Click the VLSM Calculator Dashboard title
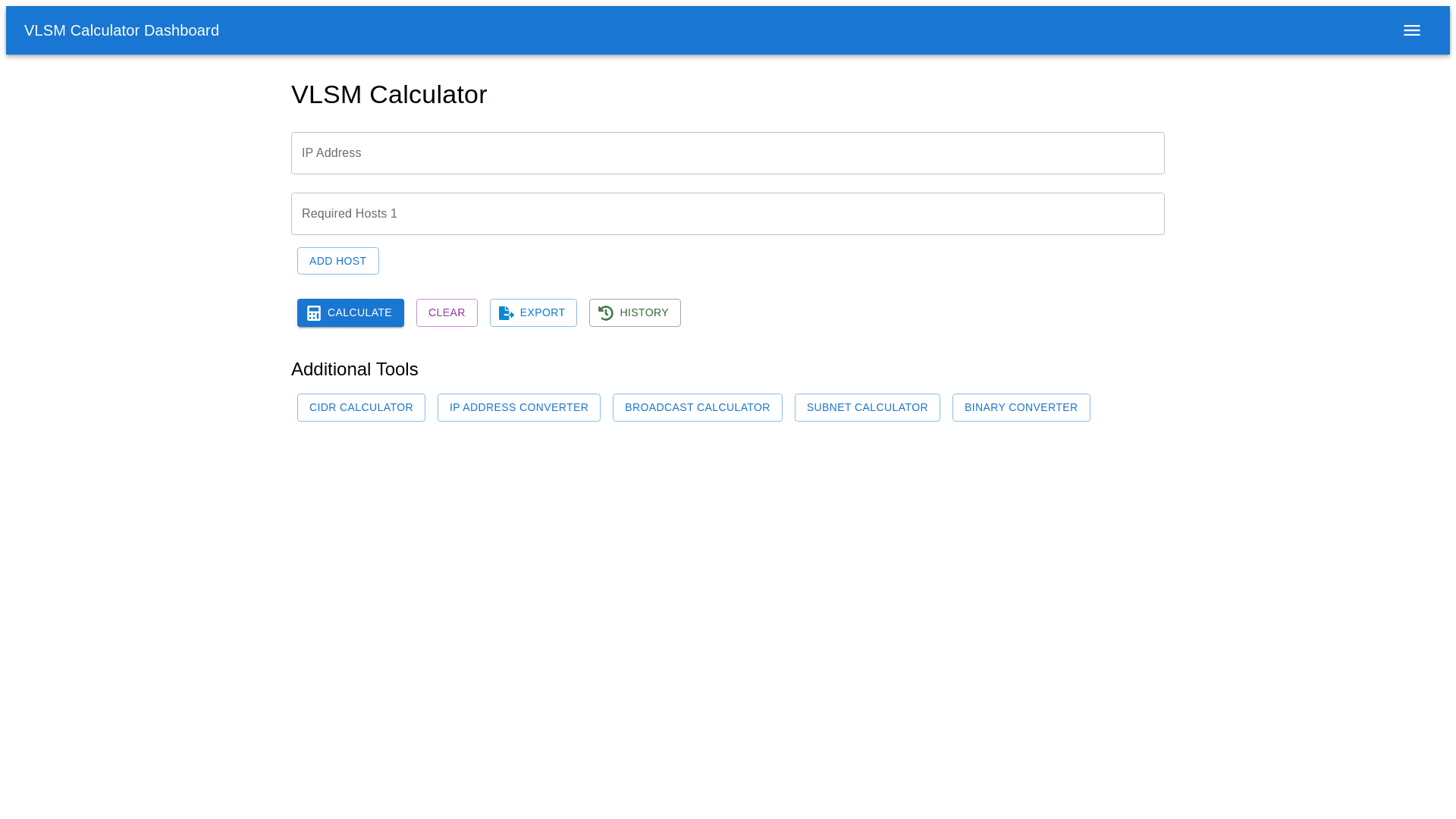Image resolution: width=1456 pixels, height=819 pixels. (x=121, y=30)
